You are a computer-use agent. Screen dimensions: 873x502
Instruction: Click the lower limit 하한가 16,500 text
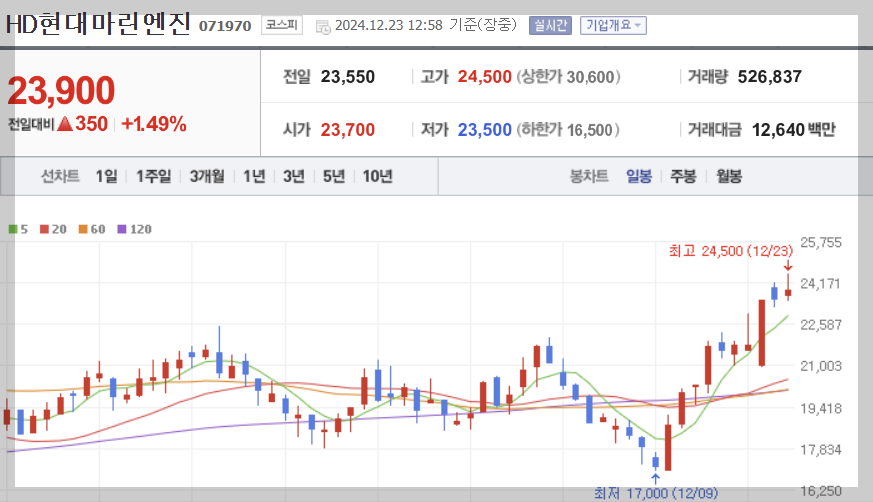[568, 130]
